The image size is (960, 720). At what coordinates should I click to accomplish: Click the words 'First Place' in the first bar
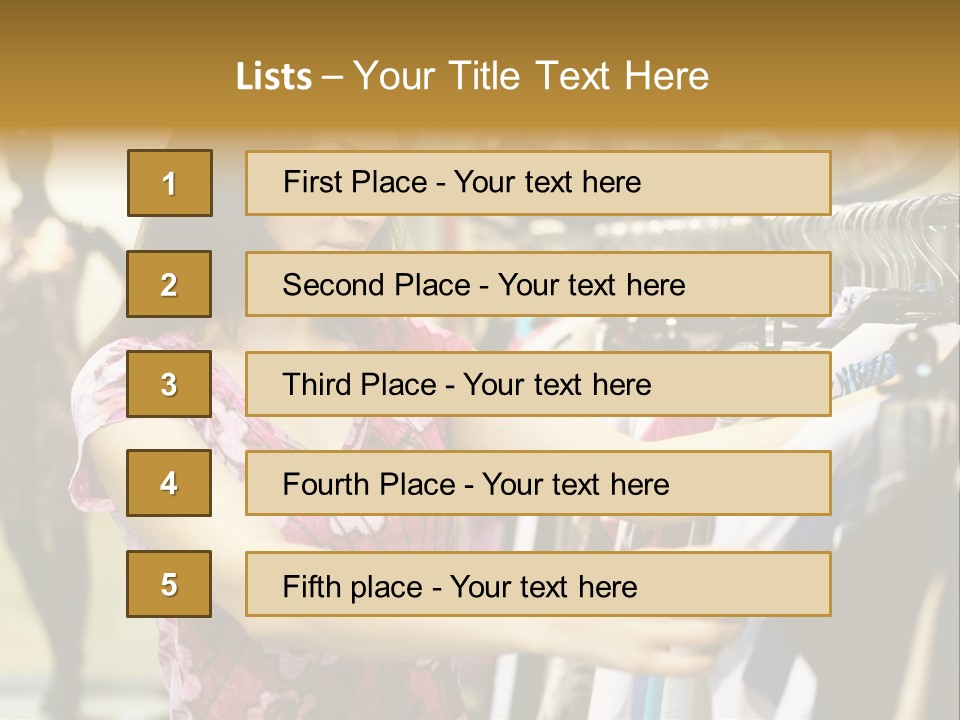(355, 182)
